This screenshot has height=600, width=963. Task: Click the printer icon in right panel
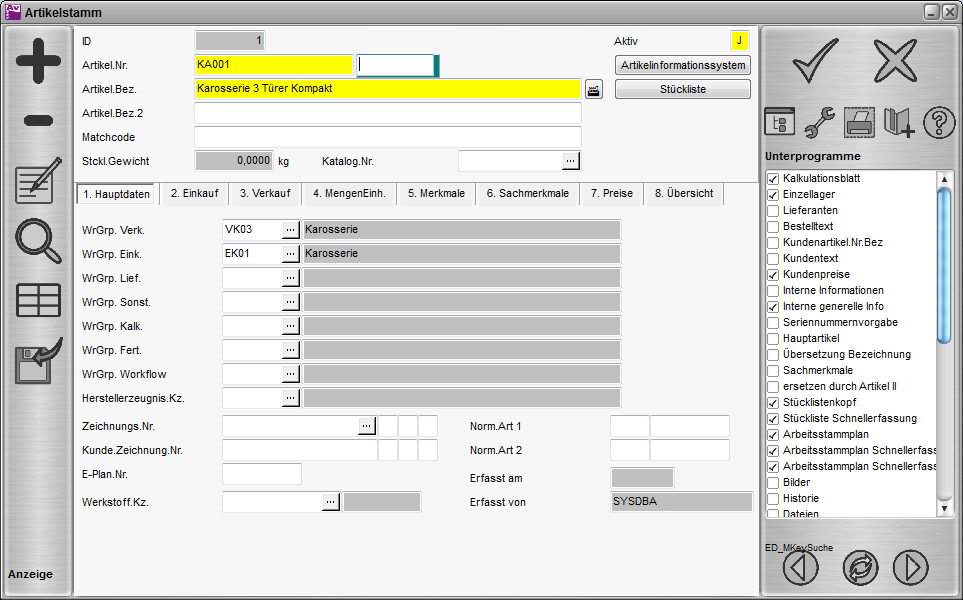859,122
